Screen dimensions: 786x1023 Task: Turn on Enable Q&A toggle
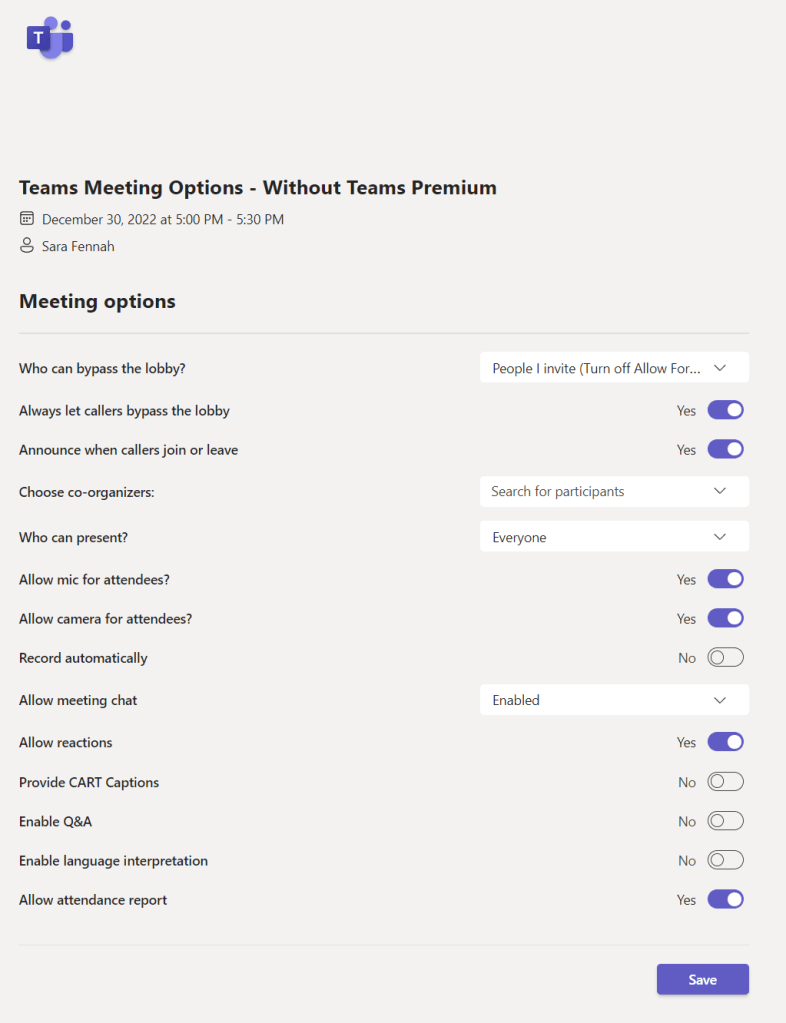click(725, 821)
